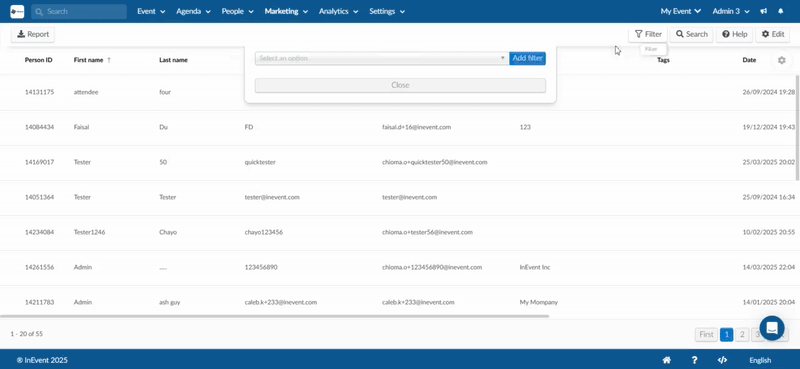This screenshot has height=369, width=800.
Task: Open the announcements megaphone icon
Action: tap(764, 11)
